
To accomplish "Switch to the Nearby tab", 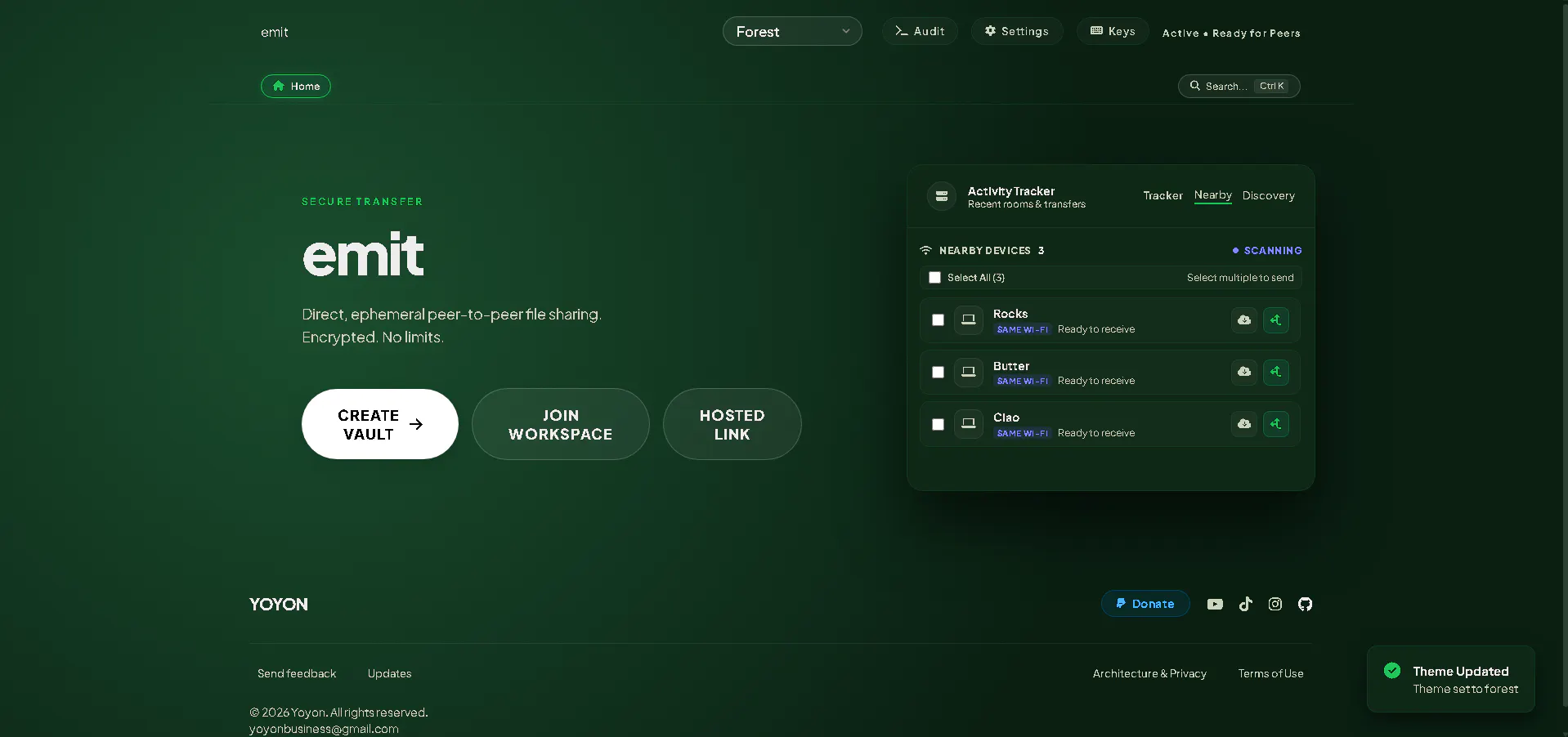I will pos(1212,195).
